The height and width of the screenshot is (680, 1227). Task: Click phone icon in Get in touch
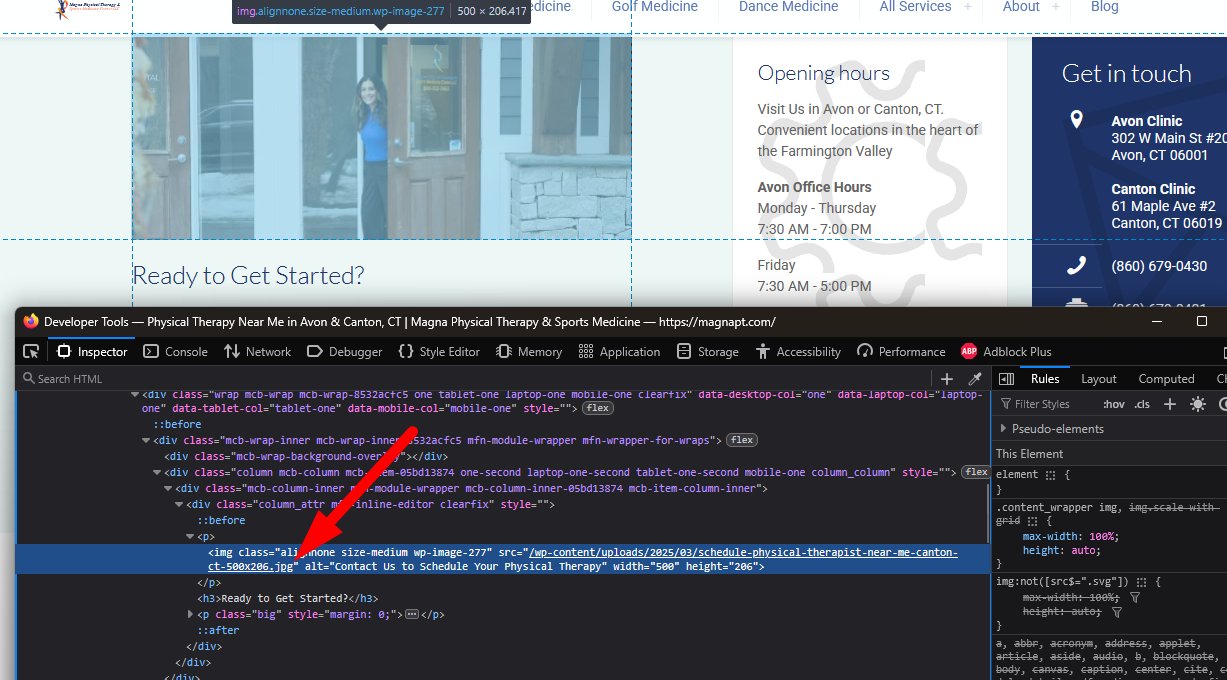(x=1076, y=266)
